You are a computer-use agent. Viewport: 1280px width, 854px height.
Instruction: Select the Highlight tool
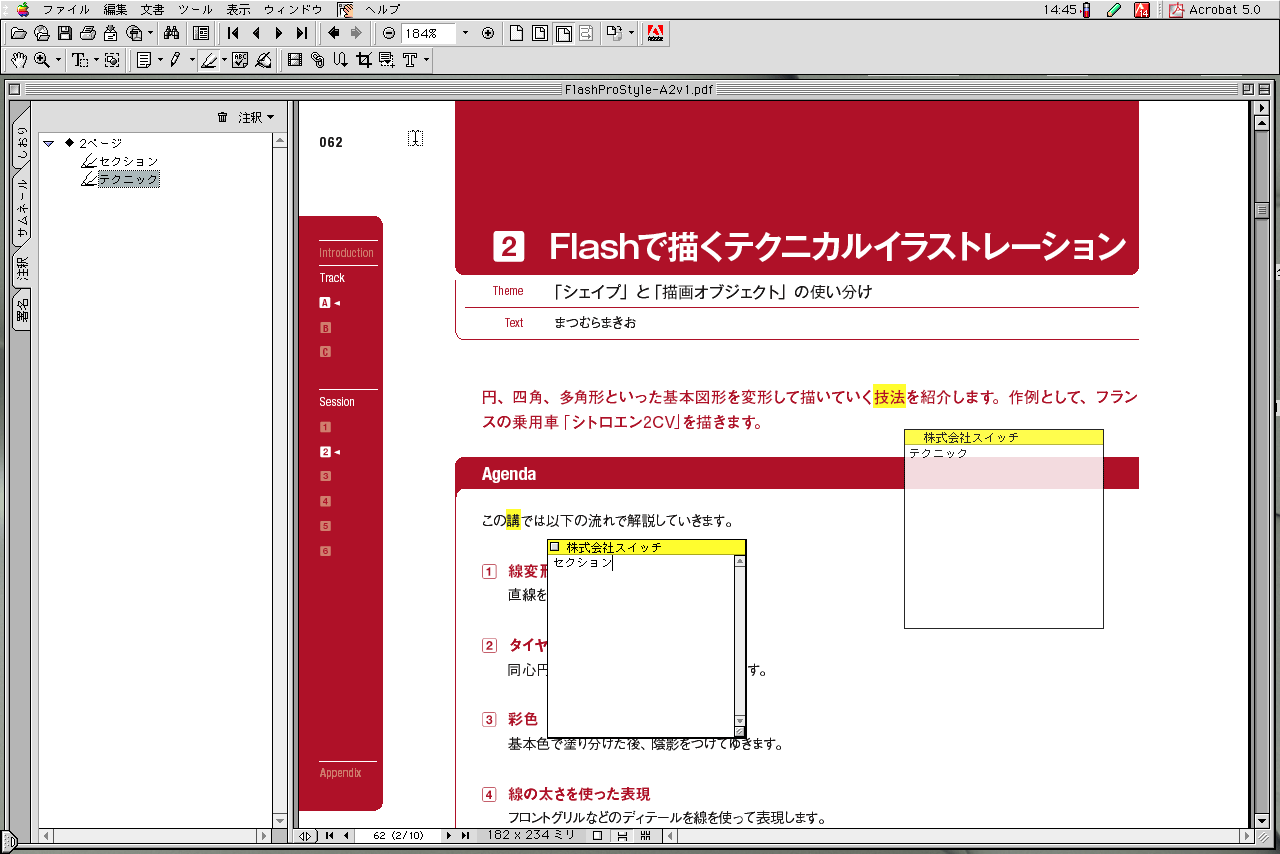[209, 60]
